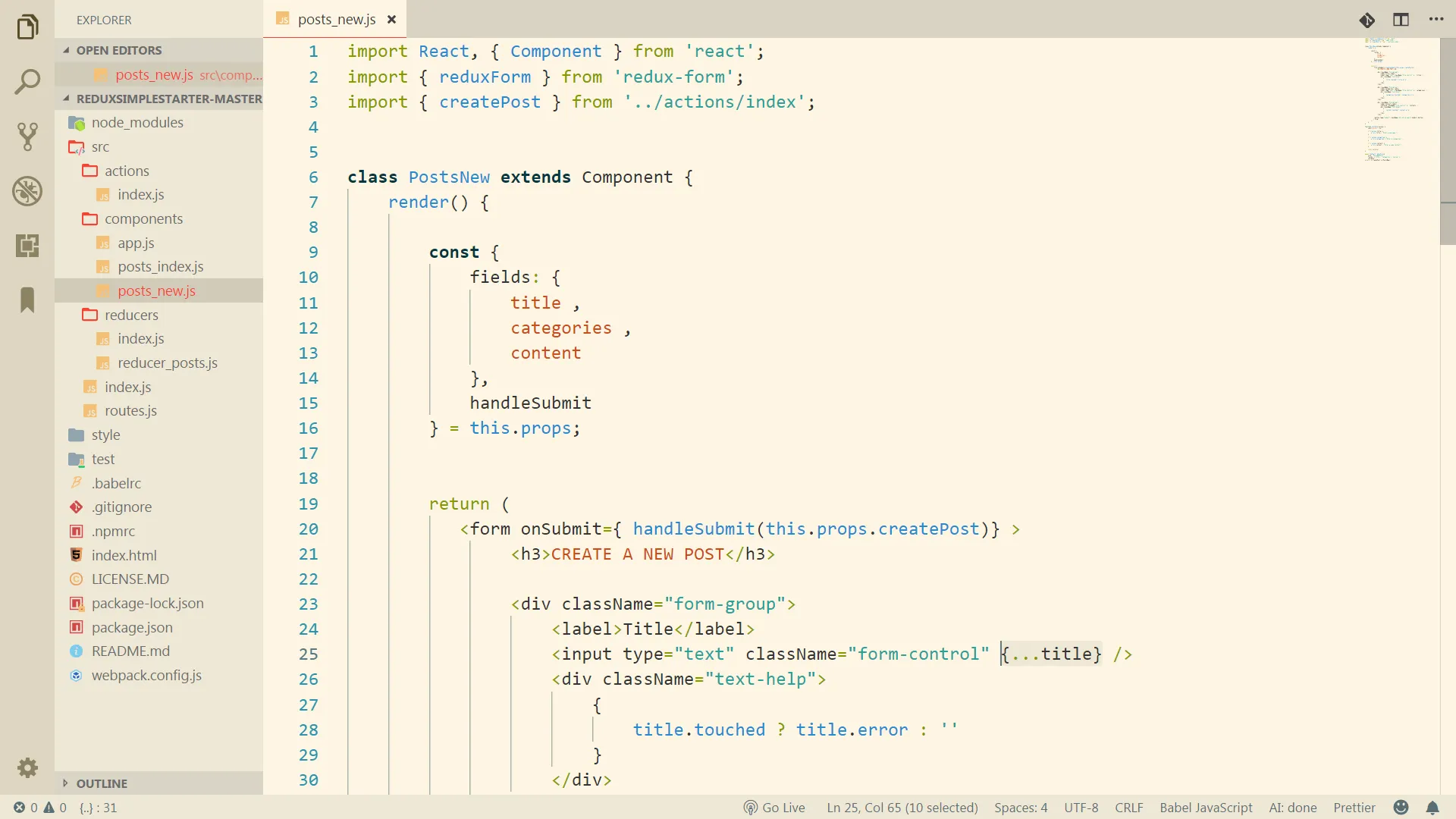Open the Debug view icon

coord(27,191)
